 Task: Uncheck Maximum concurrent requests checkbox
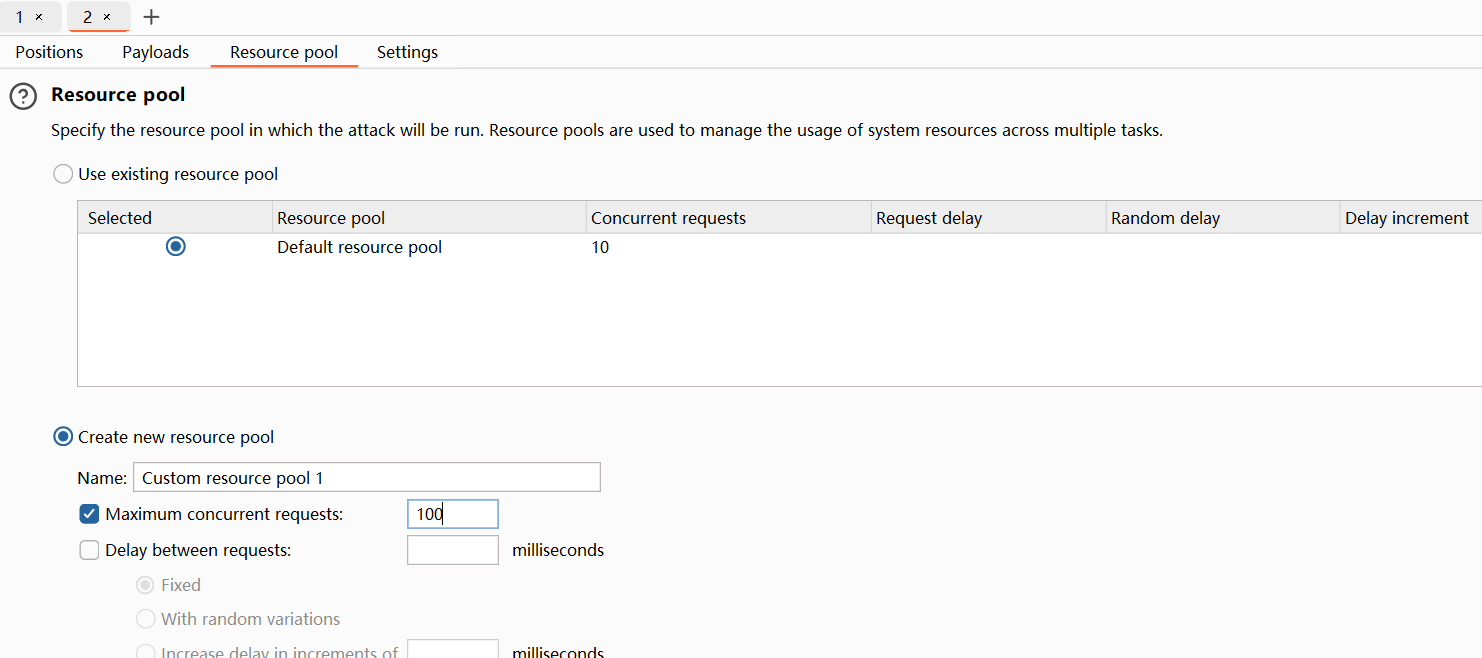point(89,514)
